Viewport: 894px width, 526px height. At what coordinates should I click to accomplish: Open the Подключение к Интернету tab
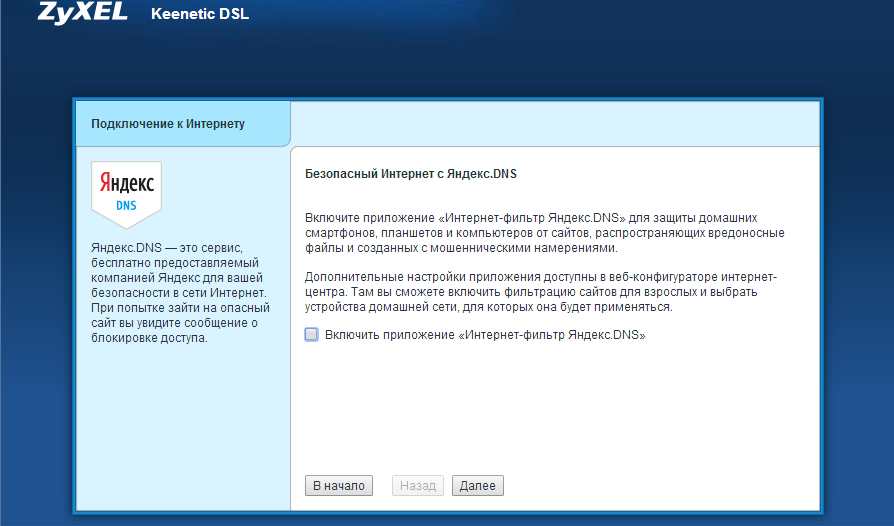(168, 124)
